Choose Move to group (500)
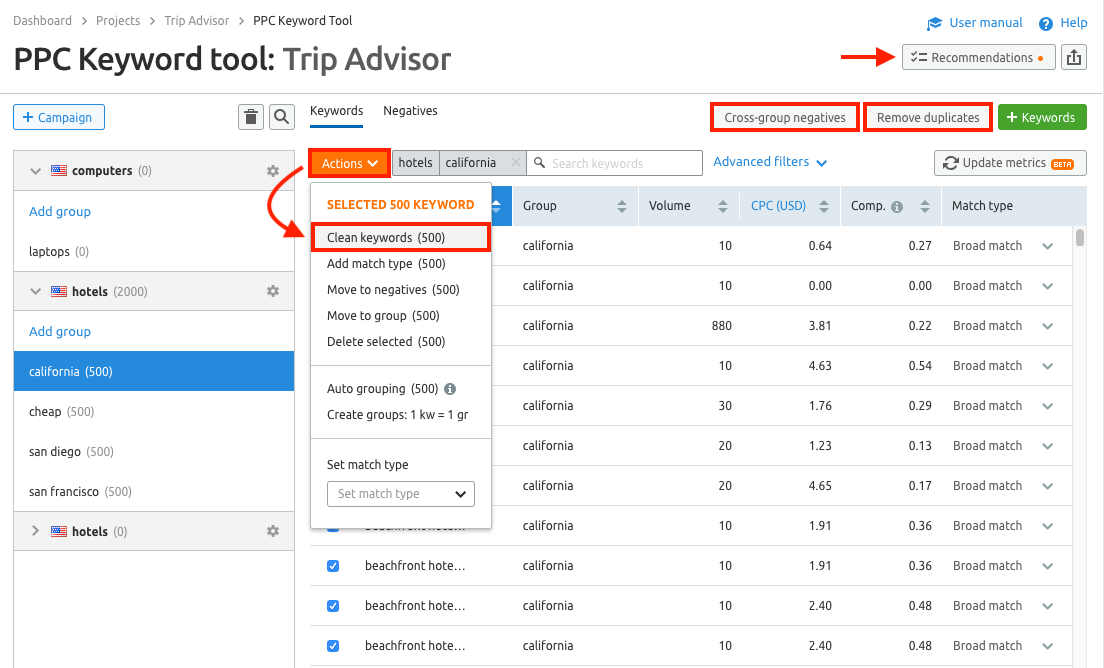This screenshot has height=668, width=1104. click(383, 316)
